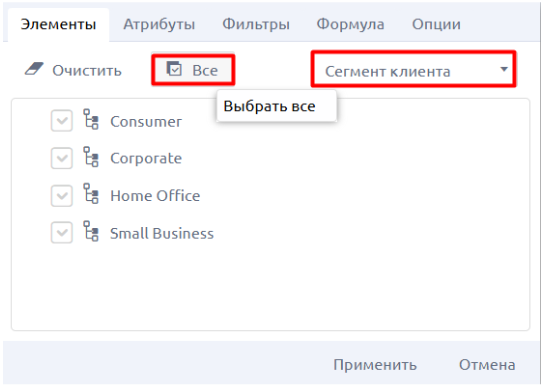Toggle the Consumer checkbox
The image size is (545, 389).
click(x=62, y=121)
